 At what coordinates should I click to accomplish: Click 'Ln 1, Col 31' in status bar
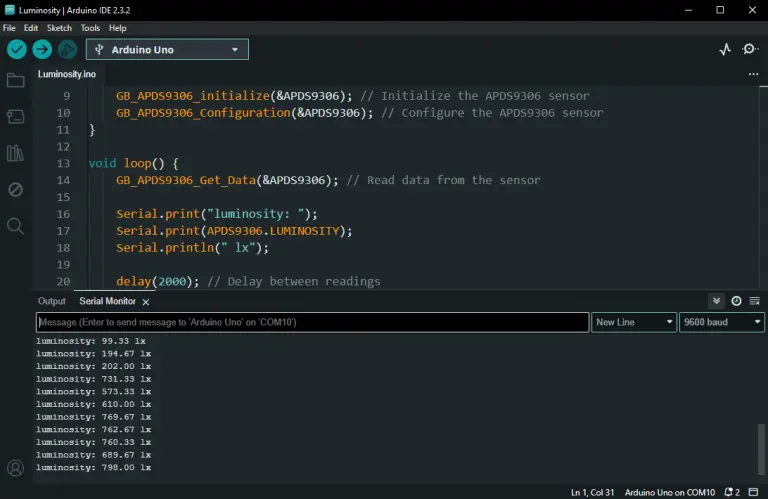tap(592, 492)
